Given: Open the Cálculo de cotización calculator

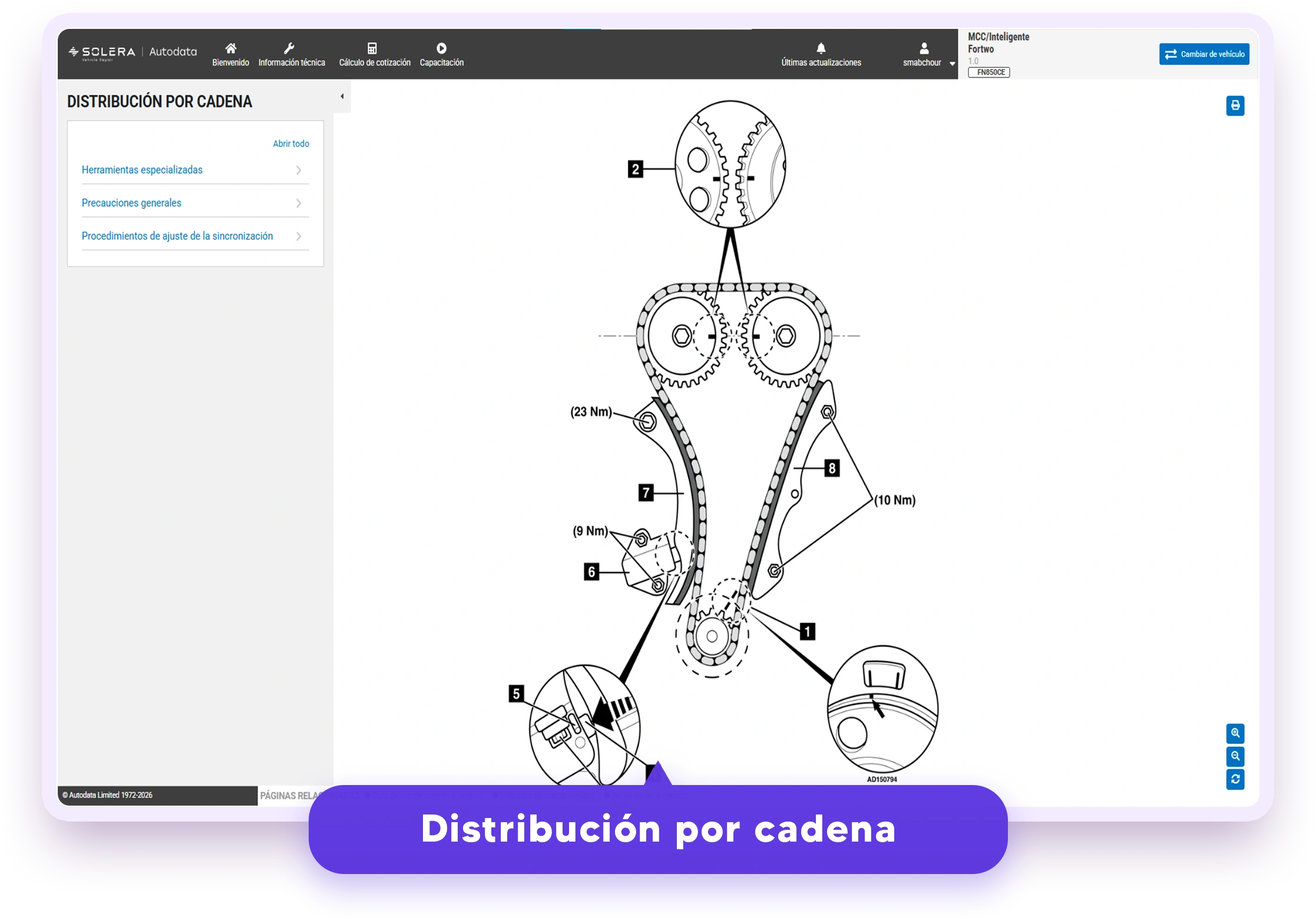Looking at the screenshot, I should (372, 48).
